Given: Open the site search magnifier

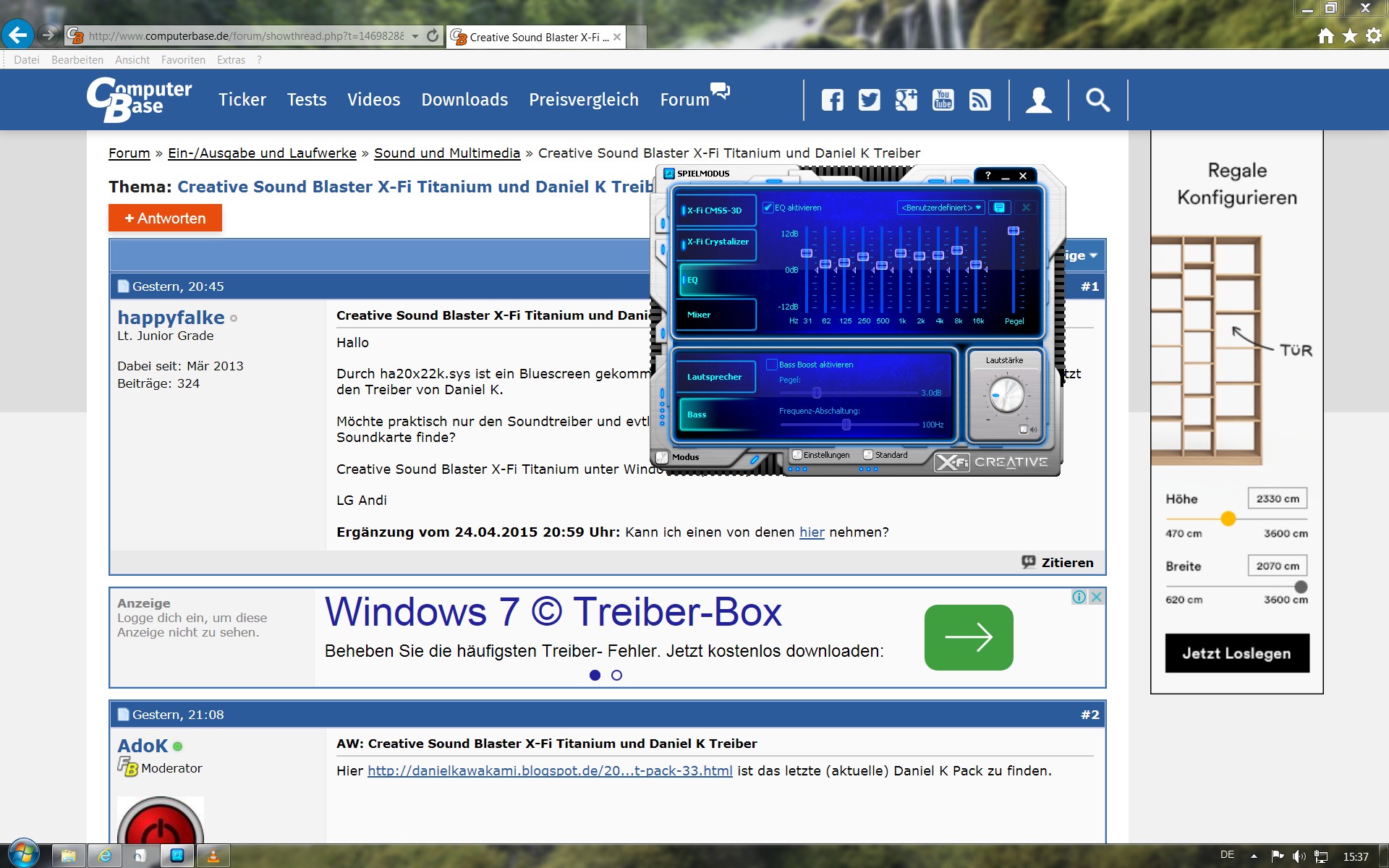Looking at the screenshot, I should pos(1097,100).
